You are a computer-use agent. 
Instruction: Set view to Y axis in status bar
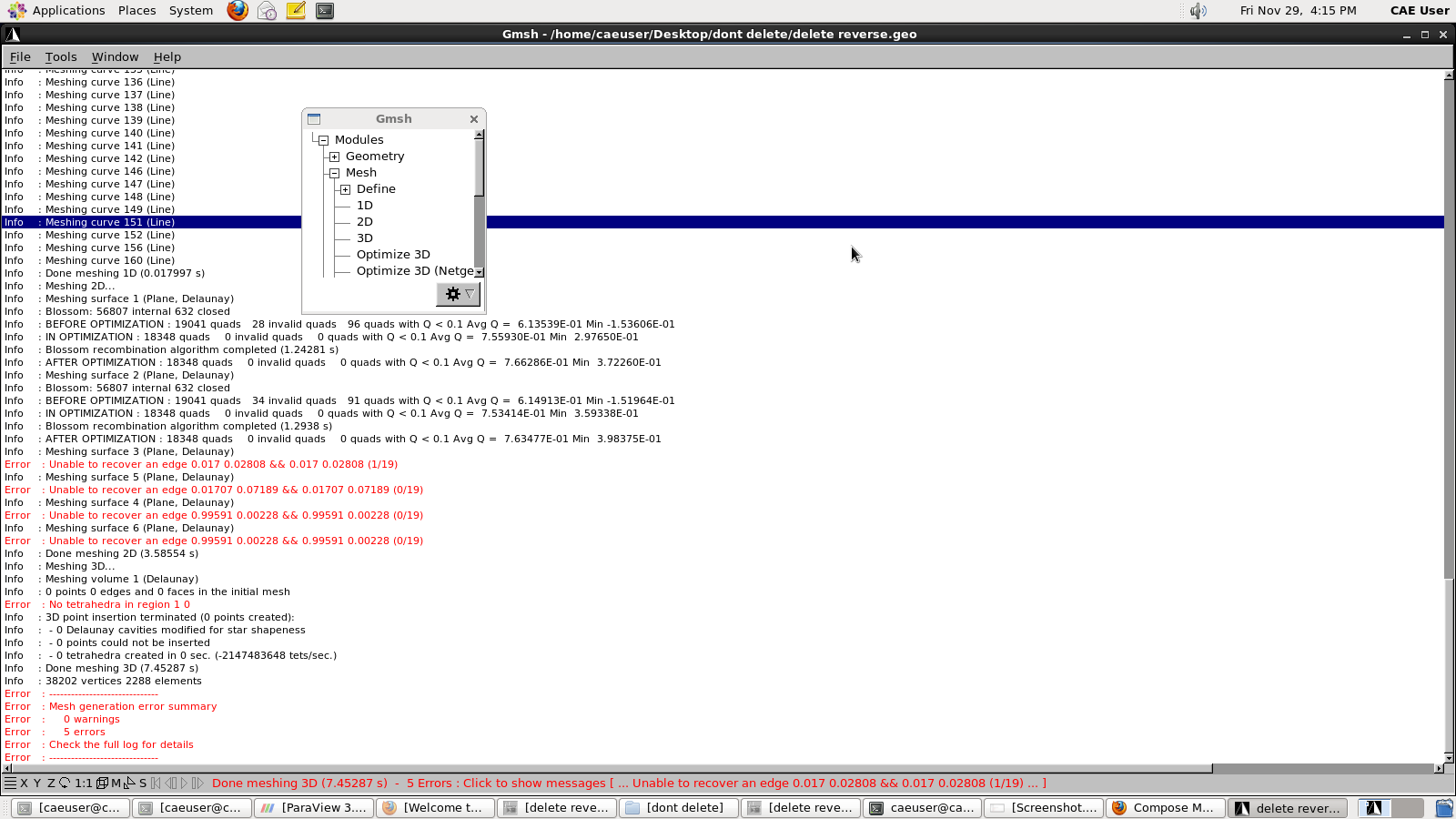pyautogui.click(x=37, y=783)
